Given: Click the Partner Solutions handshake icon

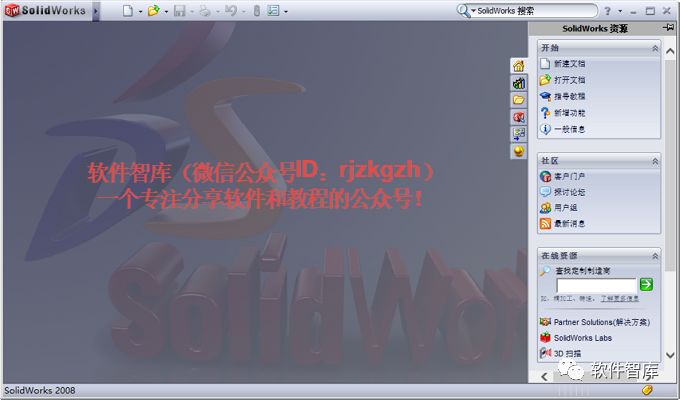Looking at the screenshot, I should tap(545, 322).
